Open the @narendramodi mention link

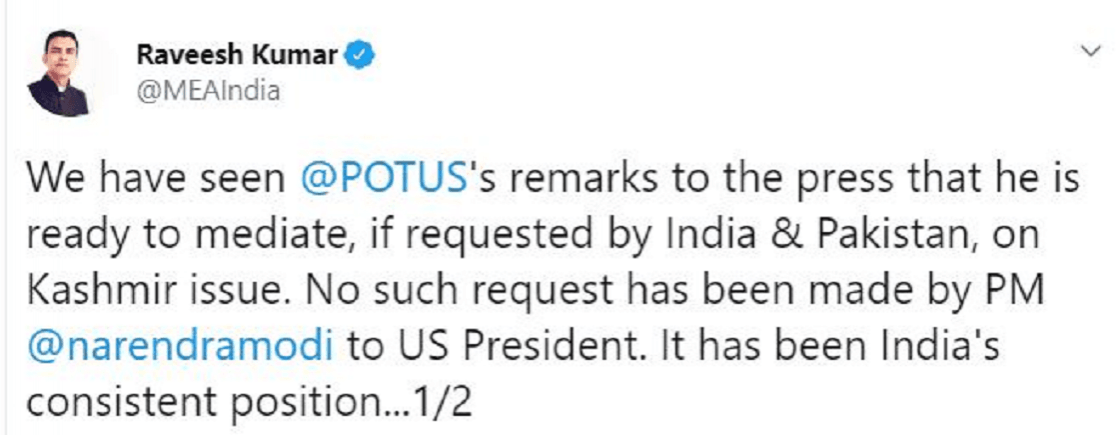click(x=182, y=344)
